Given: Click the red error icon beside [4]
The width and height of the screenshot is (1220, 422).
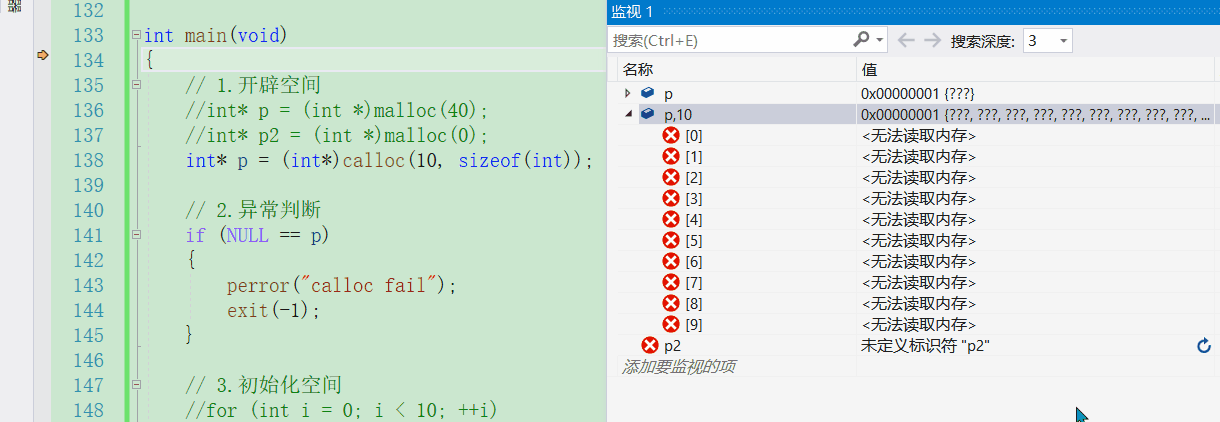Looking at the screenshot, I should click(x=672, y=219).
